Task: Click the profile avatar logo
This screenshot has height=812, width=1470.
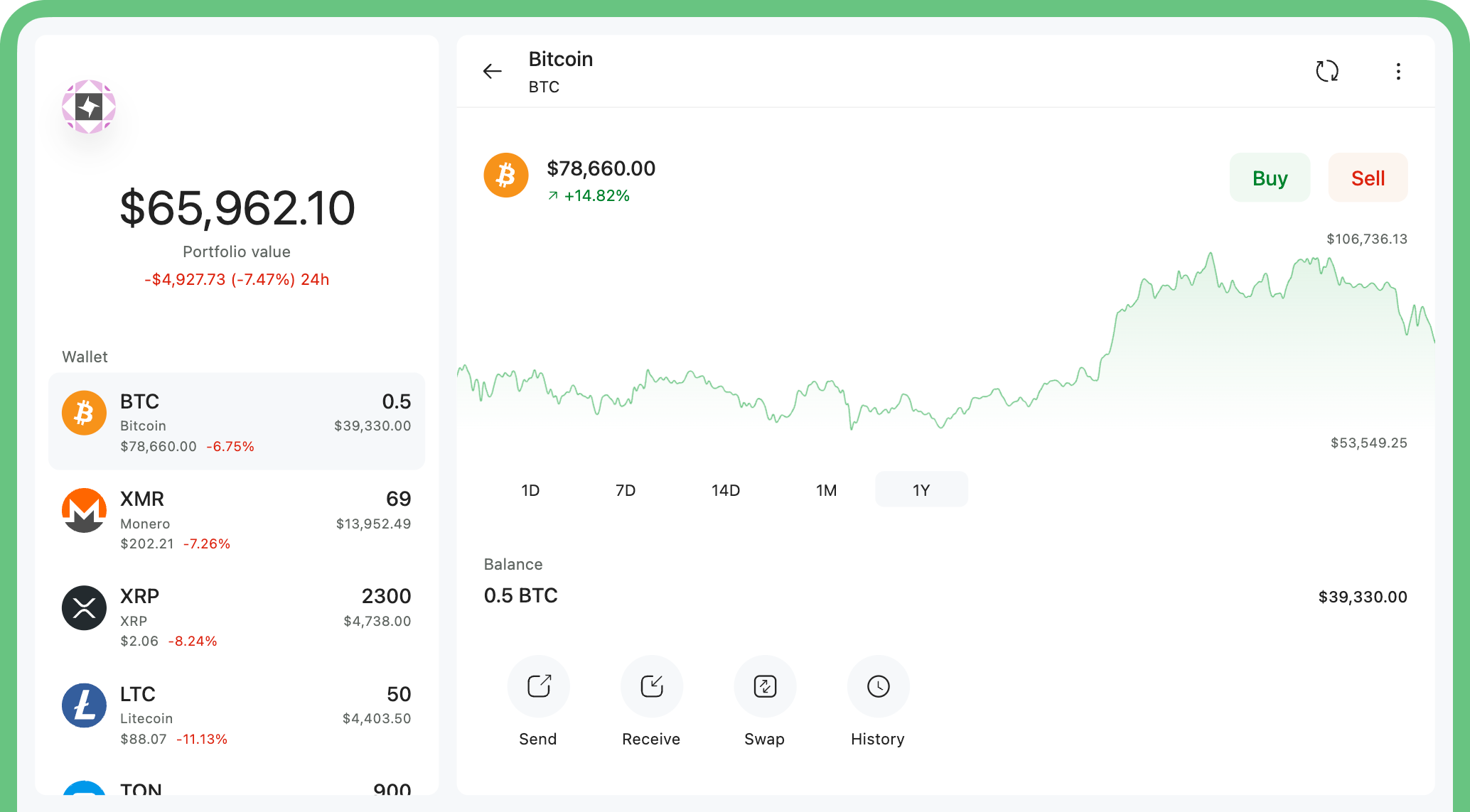Action: pos(89,107)
